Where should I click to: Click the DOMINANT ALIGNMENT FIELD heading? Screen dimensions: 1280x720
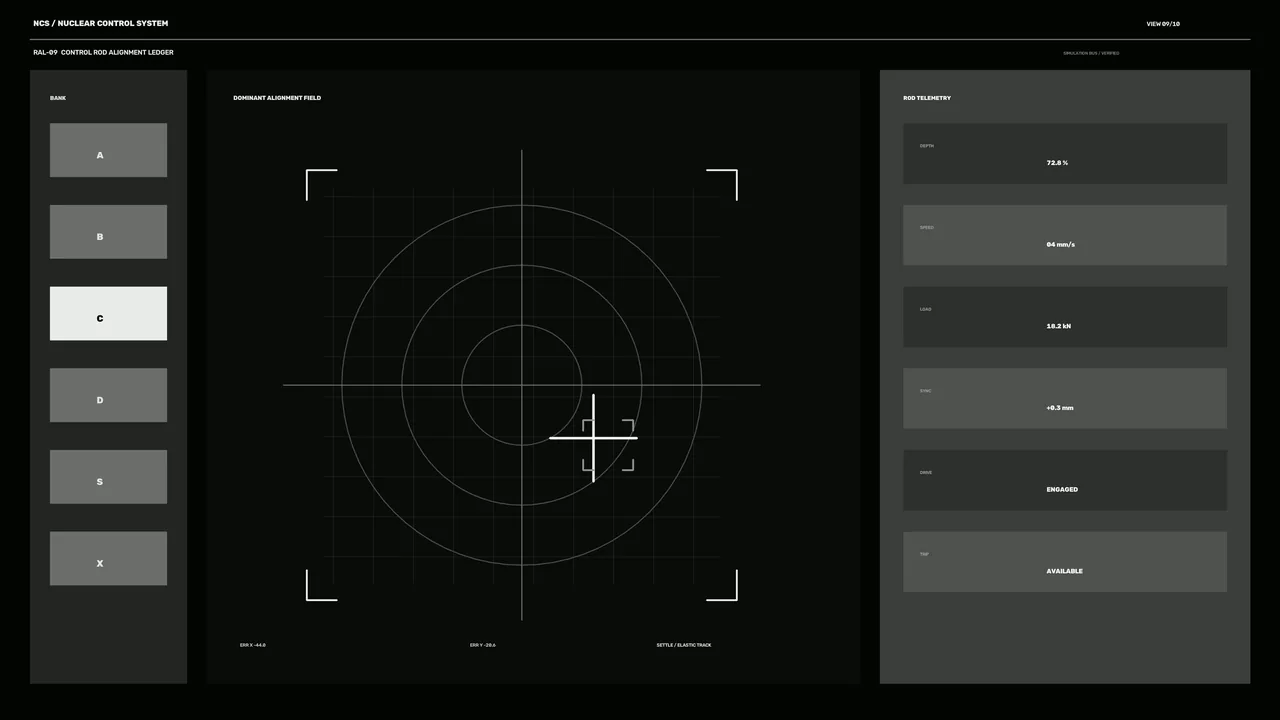pos(277,98)
